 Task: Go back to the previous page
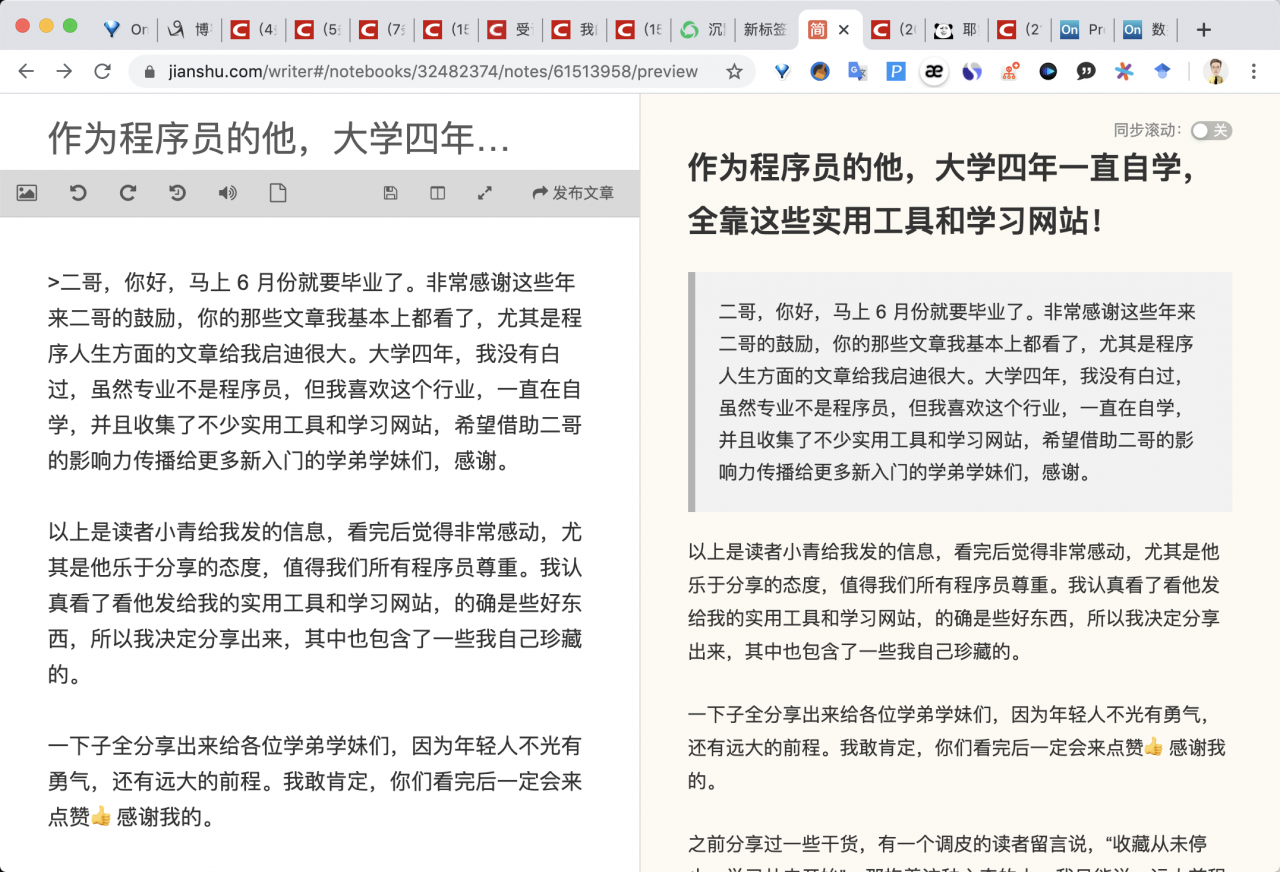[26, 71]
